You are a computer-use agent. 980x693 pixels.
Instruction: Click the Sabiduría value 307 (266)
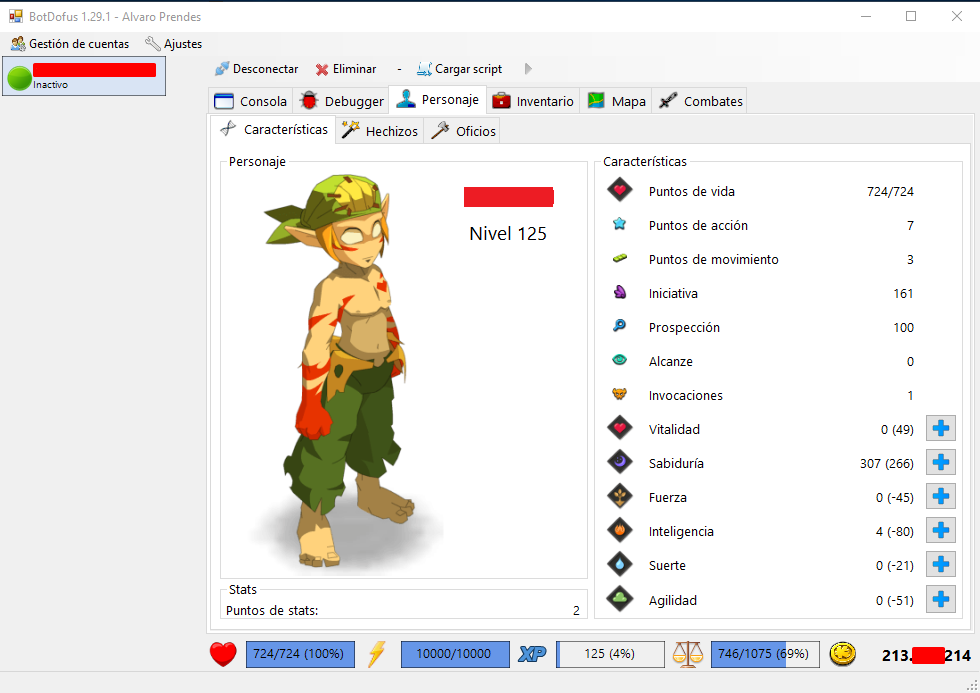click(x=886, y=464)
